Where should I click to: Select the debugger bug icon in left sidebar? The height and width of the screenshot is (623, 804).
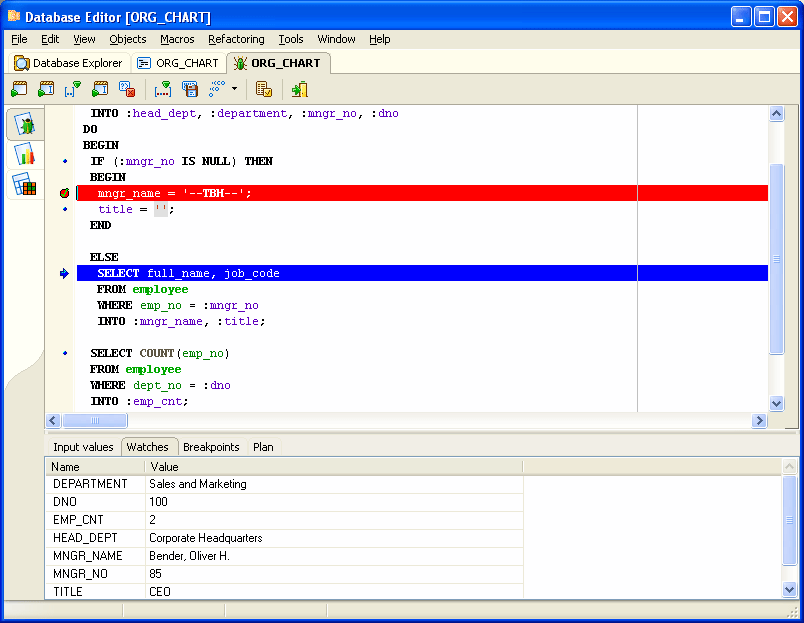pos(25,125)
